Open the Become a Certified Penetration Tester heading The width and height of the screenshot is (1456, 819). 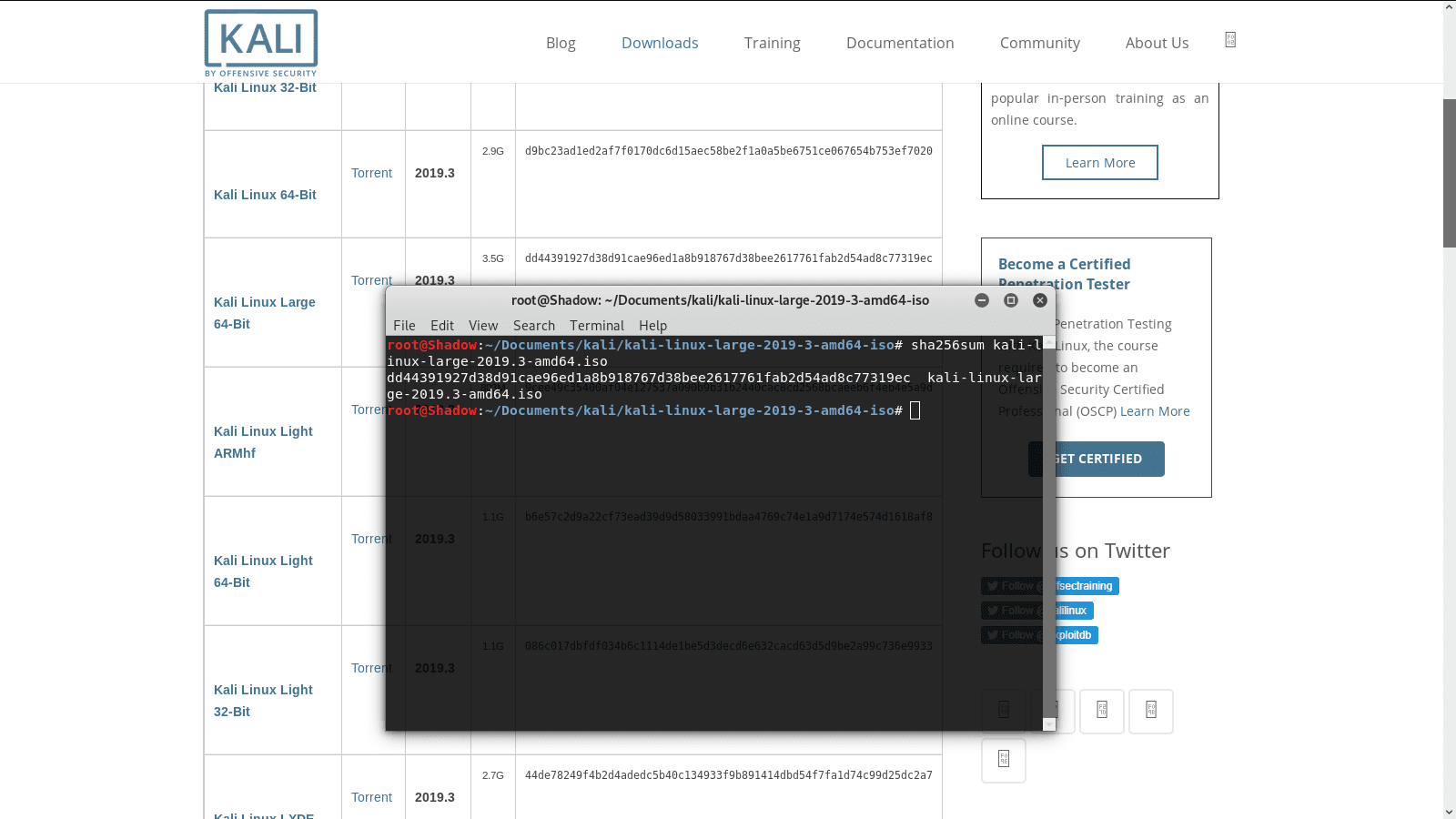[x=1065, y=274]
